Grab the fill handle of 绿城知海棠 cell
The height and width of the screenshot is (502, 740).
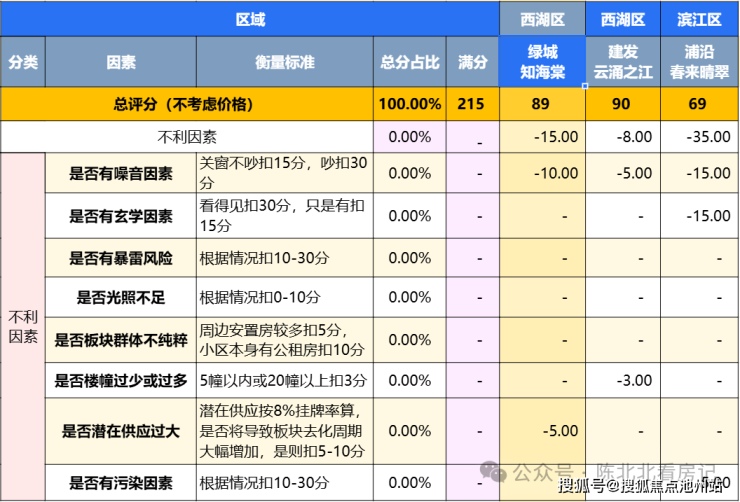tap(585, 86)
